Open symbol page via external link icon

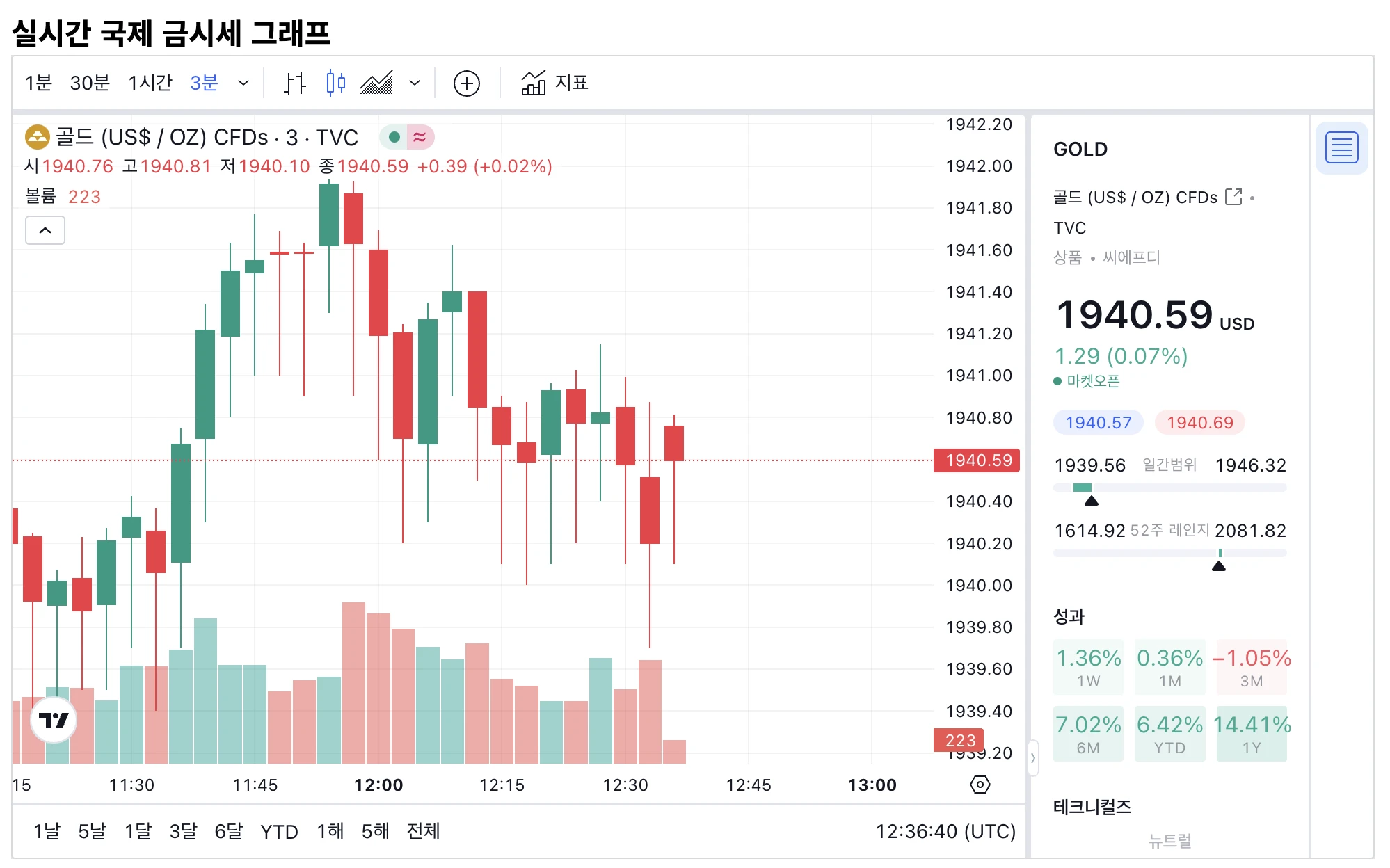coord(1233,197)
